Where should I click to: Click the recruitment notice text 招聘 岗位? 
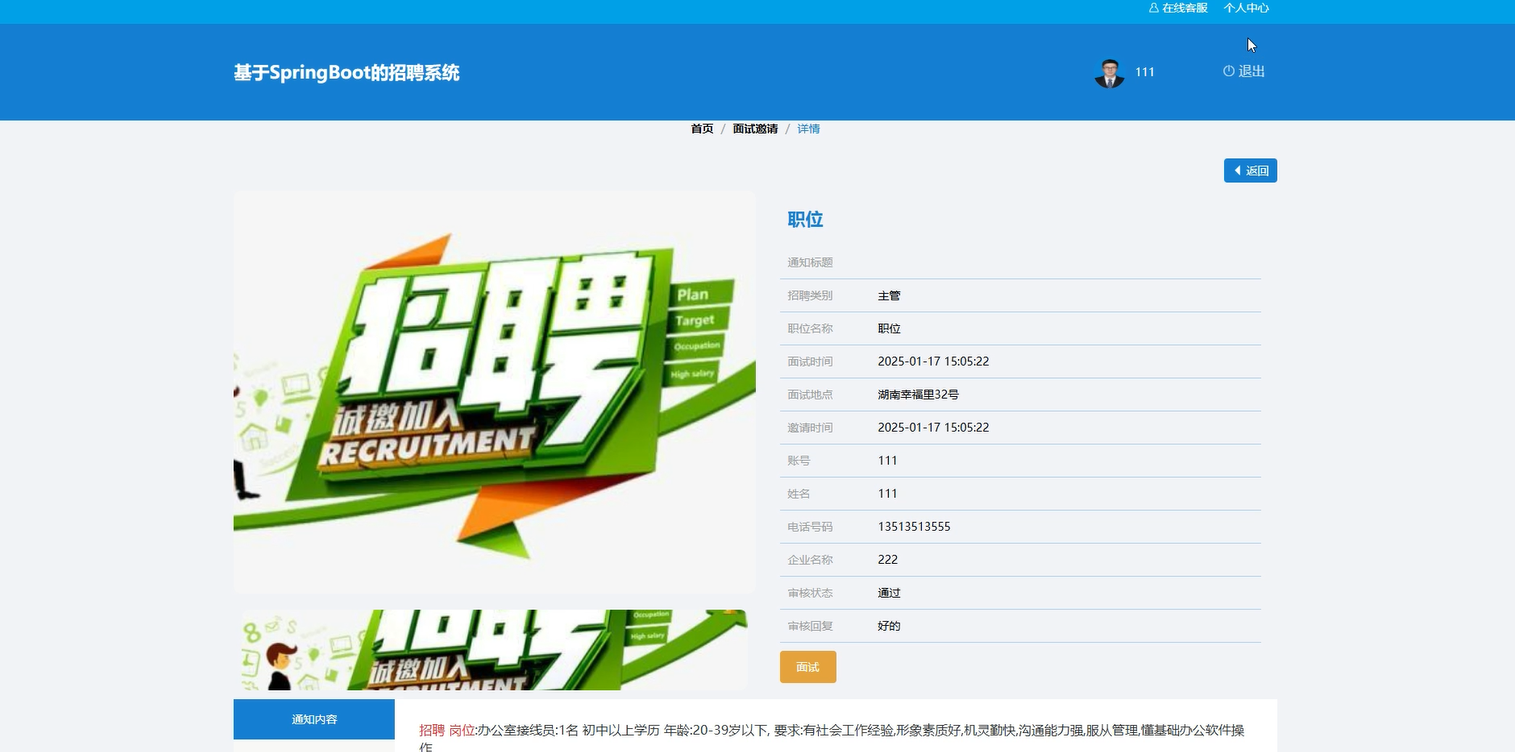[x=446, y=730]
